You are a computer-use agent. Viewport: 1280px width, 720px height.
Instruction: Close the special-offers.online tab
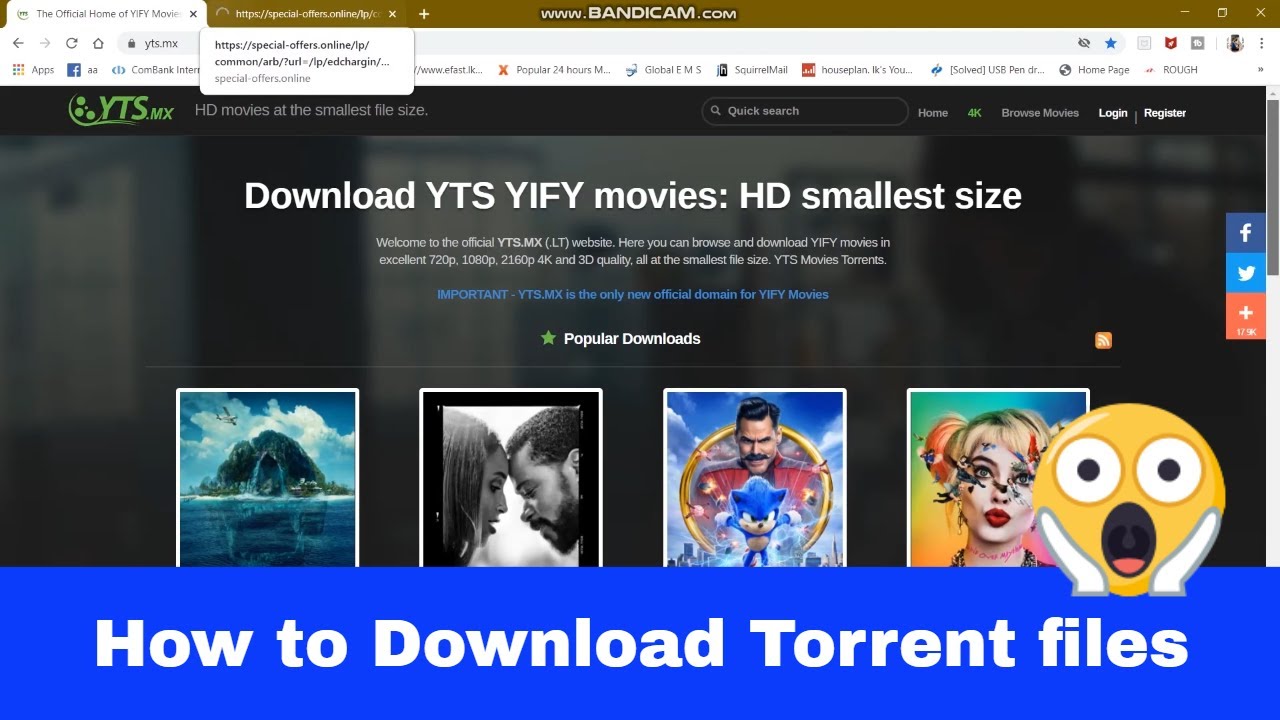[x=392, y=14]
